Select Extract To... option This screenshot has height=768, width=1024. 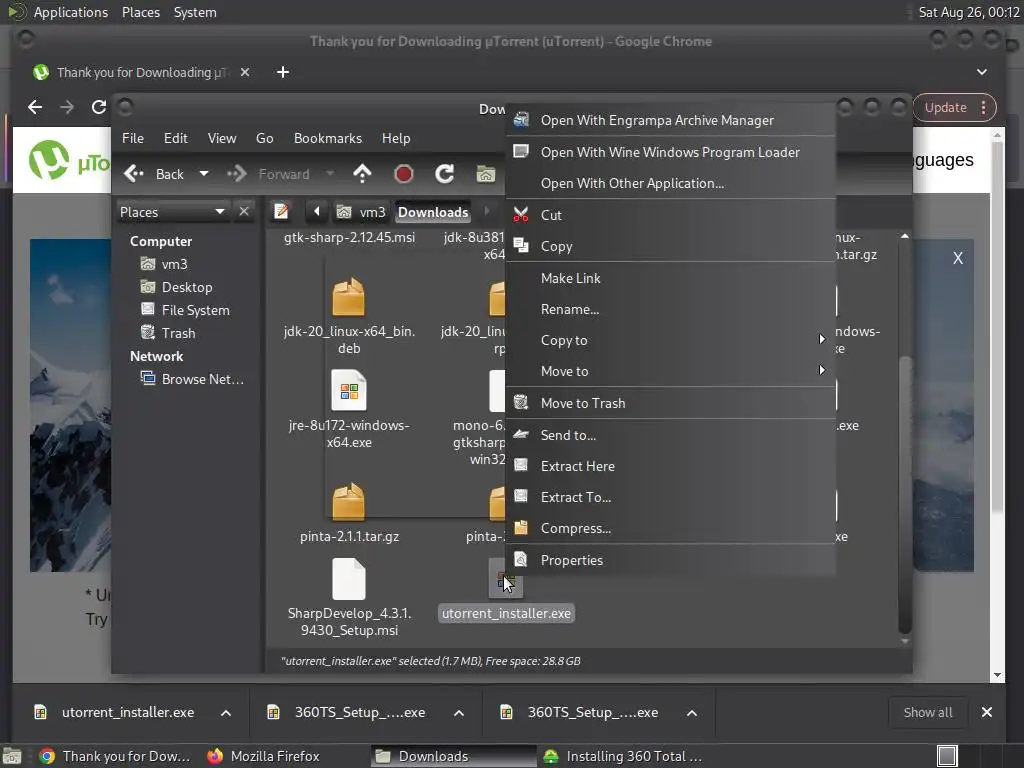671,498
